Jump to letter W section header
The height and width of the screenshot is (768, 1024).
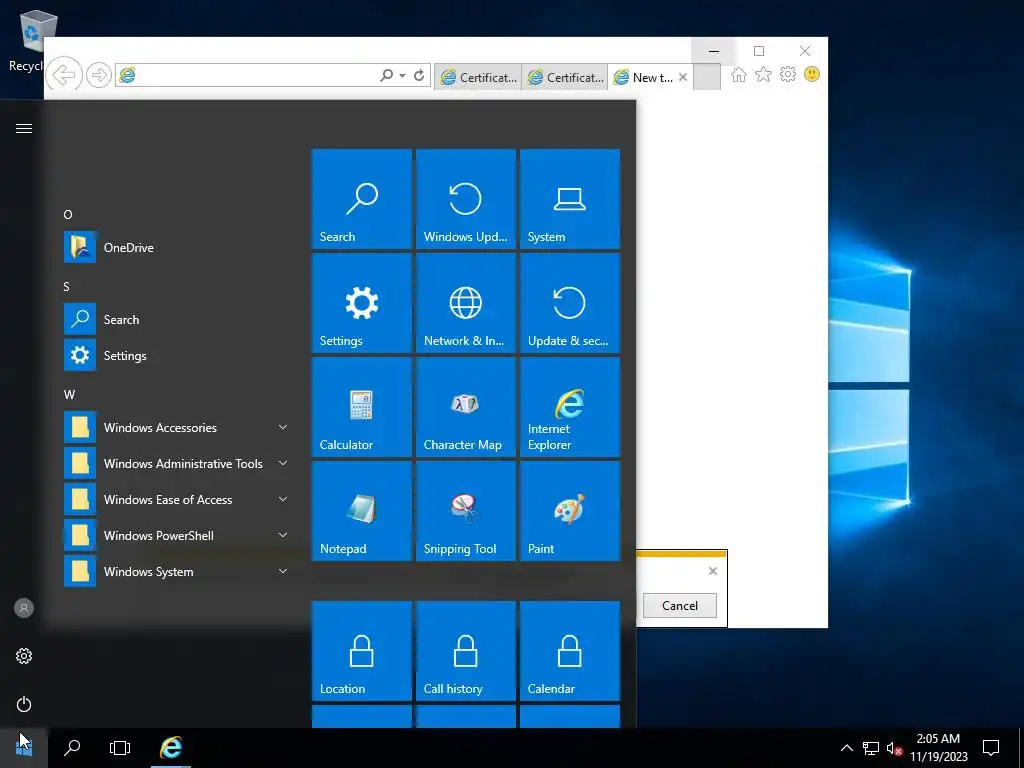point(69,394)
